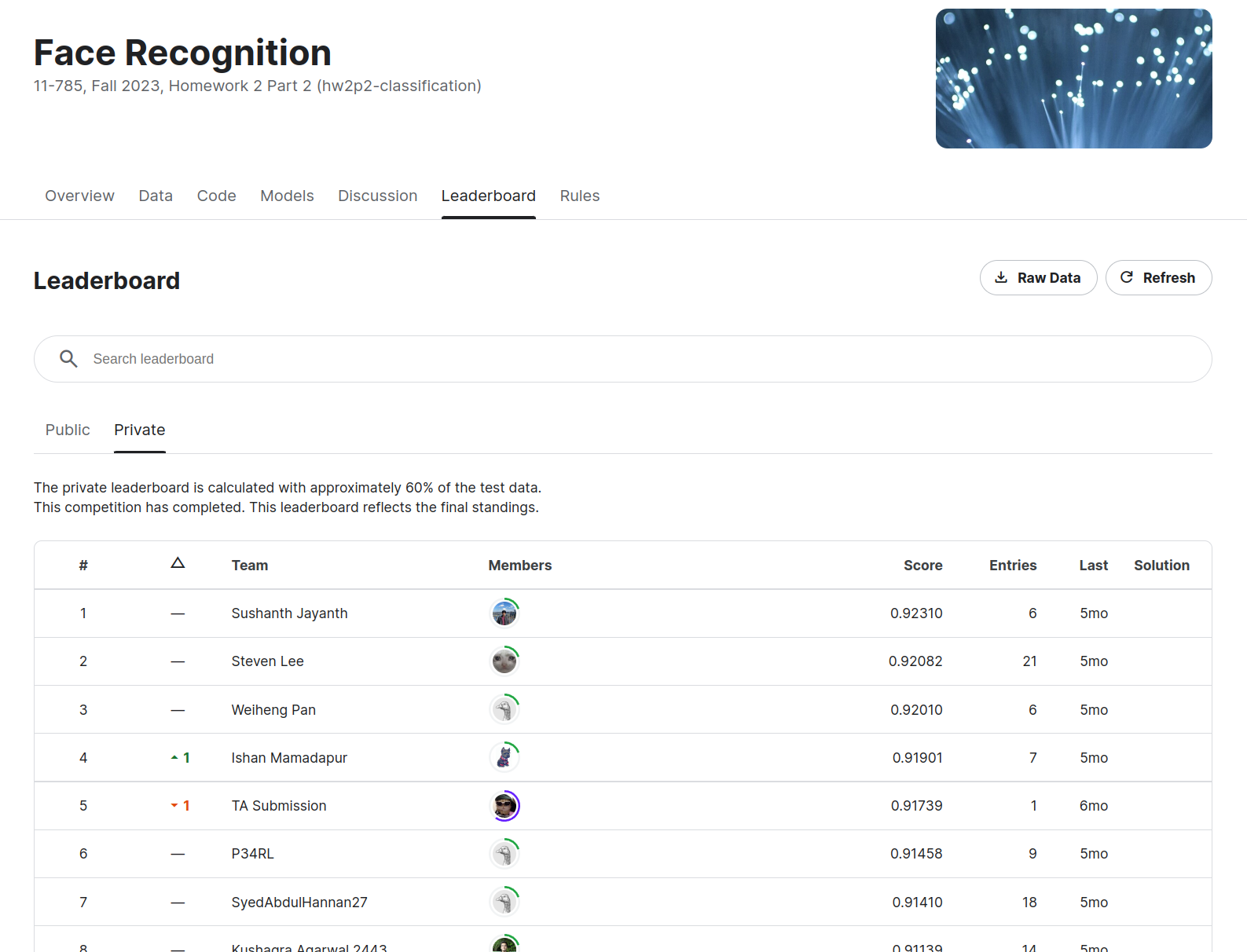Viewport: 1247px width, 952px height.
Task: Open the Data tab
Action: pyautogui.click(x=156, y=196)
